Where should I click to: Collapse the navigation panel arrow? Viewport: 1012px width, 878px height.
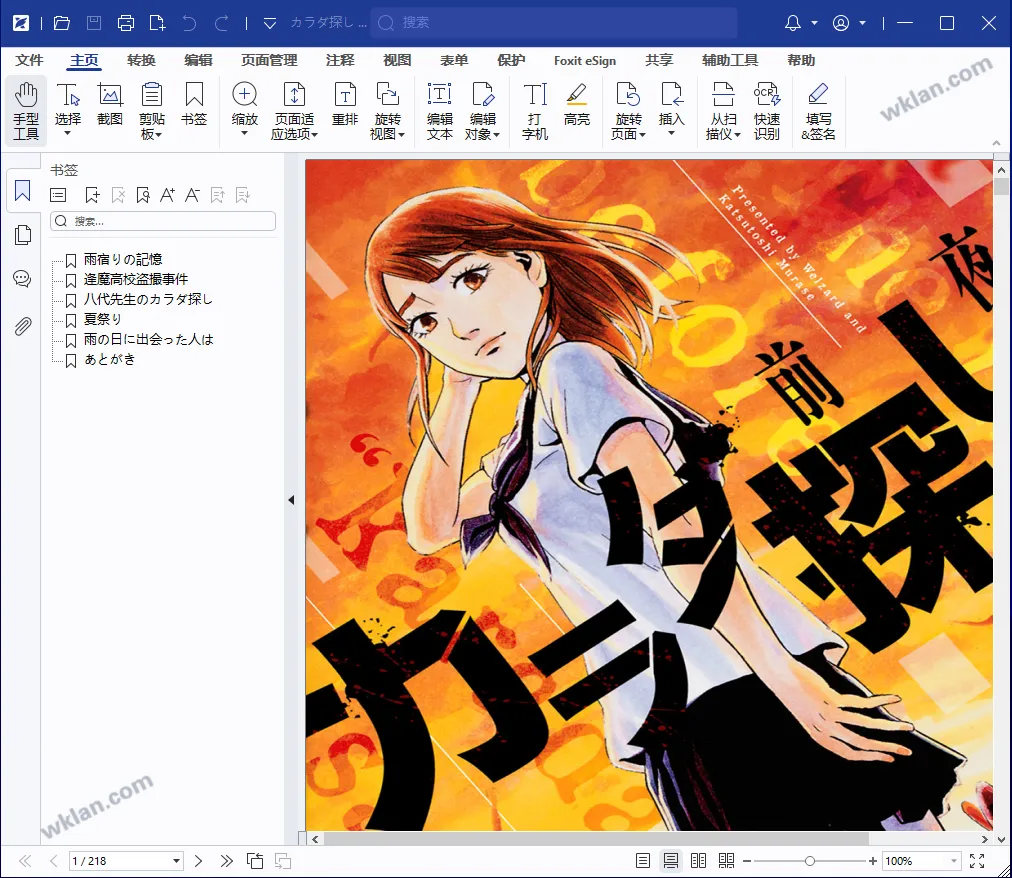(291, 500)
